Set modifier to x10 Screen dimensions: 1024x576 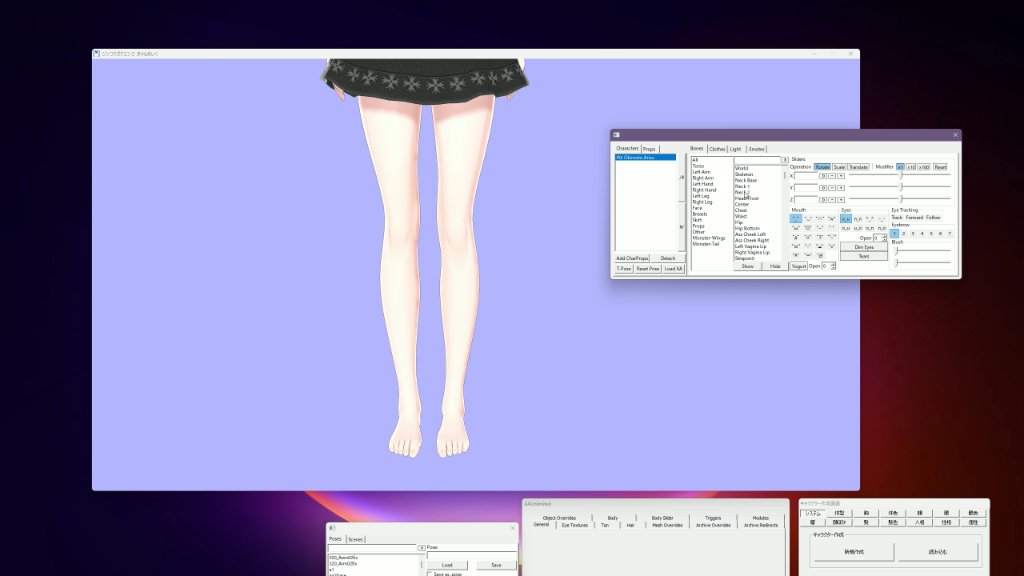911,167
